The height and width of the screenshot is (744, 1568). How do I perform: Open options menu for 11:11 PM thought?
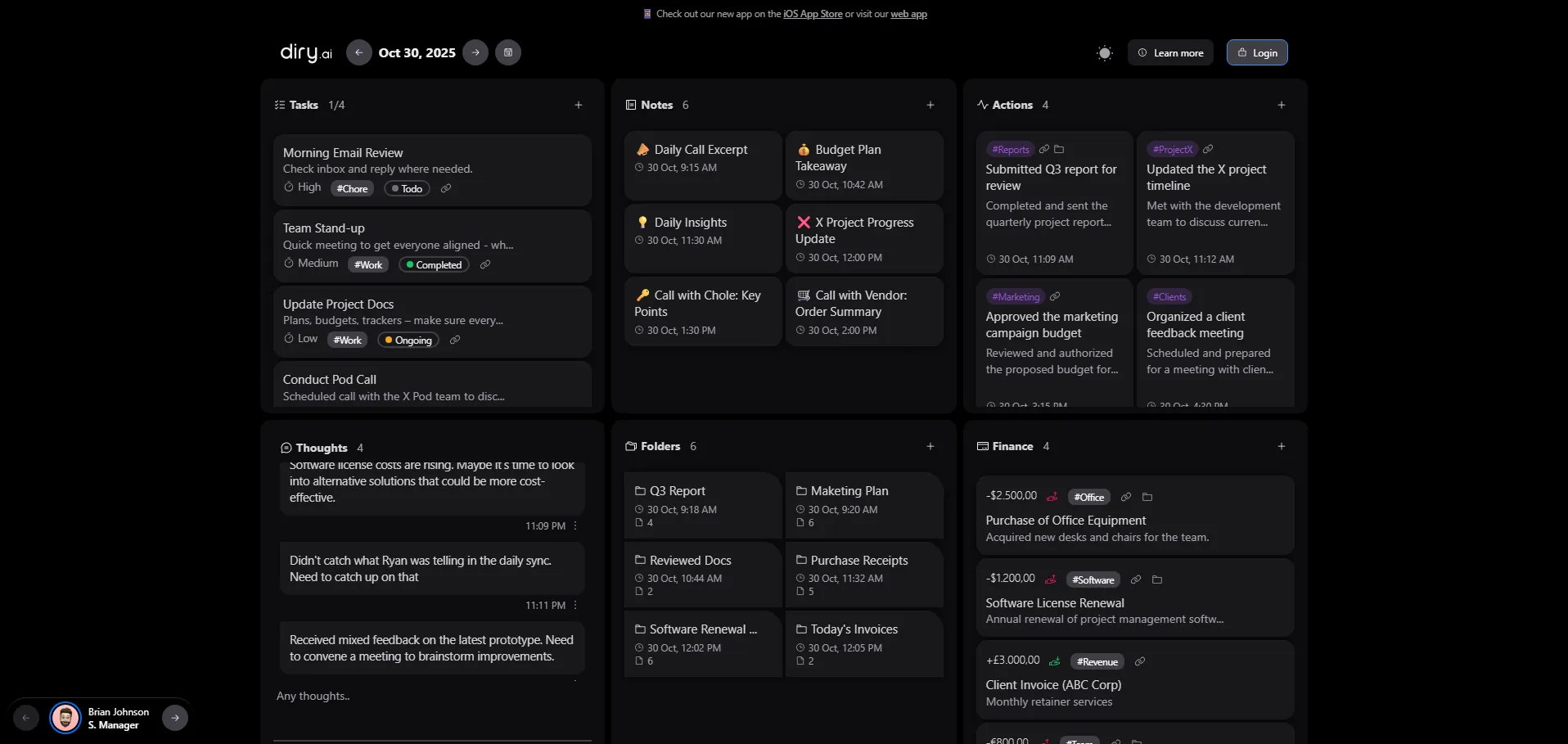[x=575, y=605]
